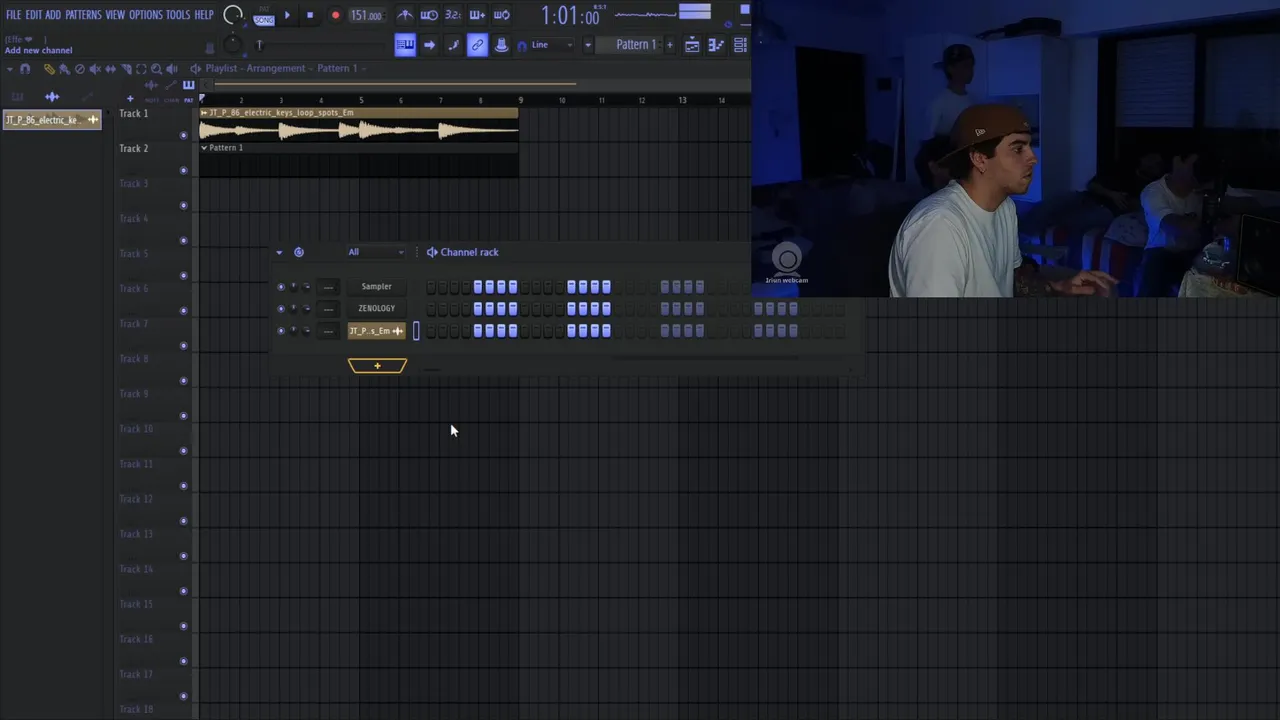This screenshot has height=720, width=1280.
Task: Open the snap Line dropdown
Action: [552, 45]
